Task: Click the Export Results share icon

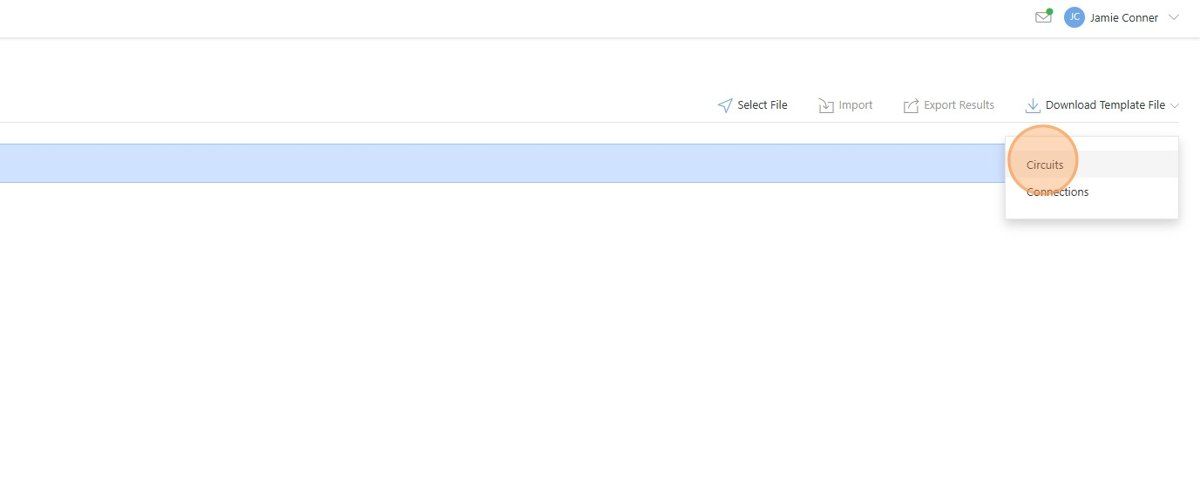Action: [x=911, y=105]
